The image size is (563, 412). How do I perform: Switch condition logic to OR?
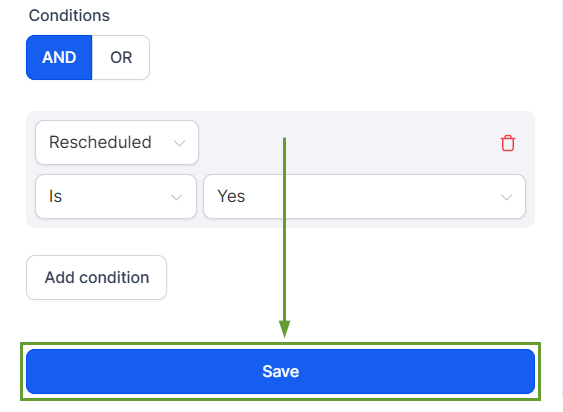pos(121,57)
